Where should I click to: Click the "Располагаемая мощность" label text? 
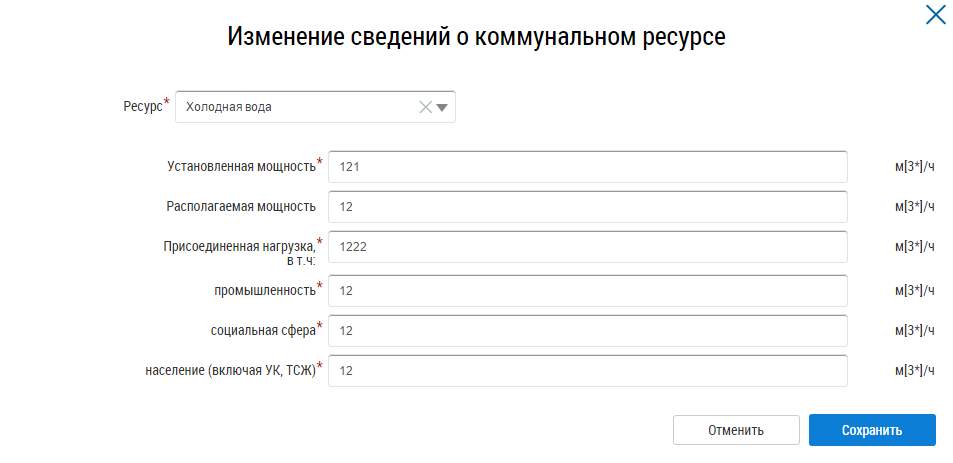click(240, 207)
